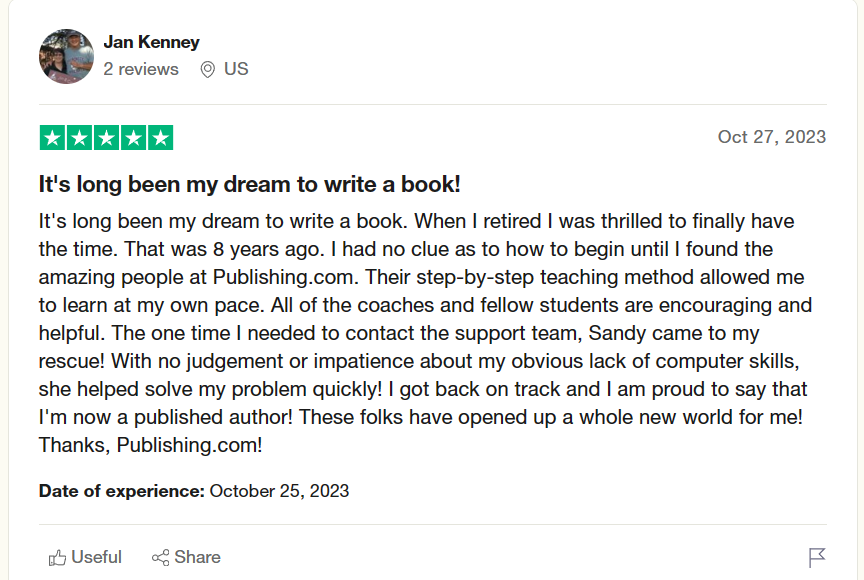Click the fourth green rating star
This screenshot has height=580, width=864.
[133, 138]
